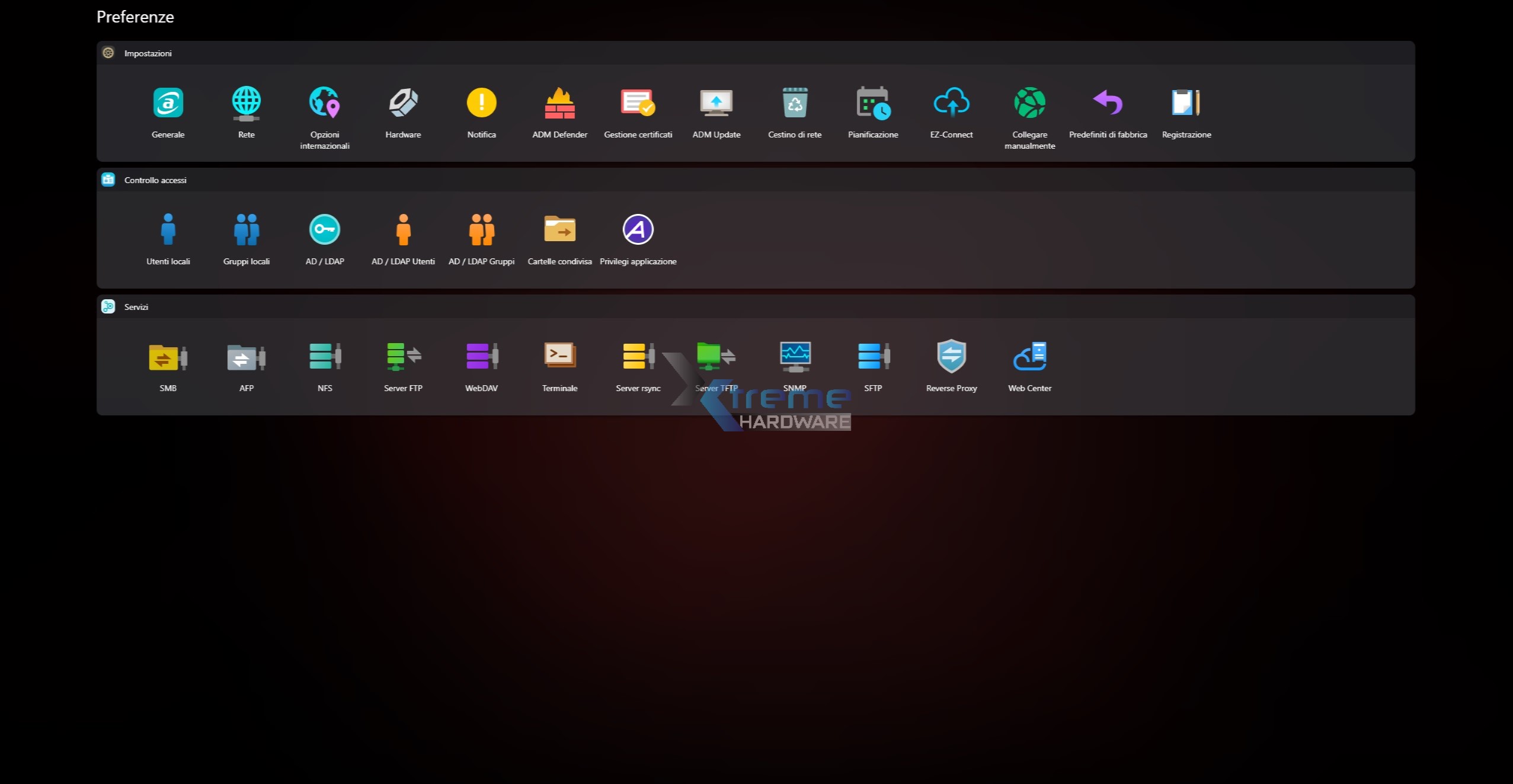
Task: Open Privilegi applicazione
Action: [x=638, y=230]
